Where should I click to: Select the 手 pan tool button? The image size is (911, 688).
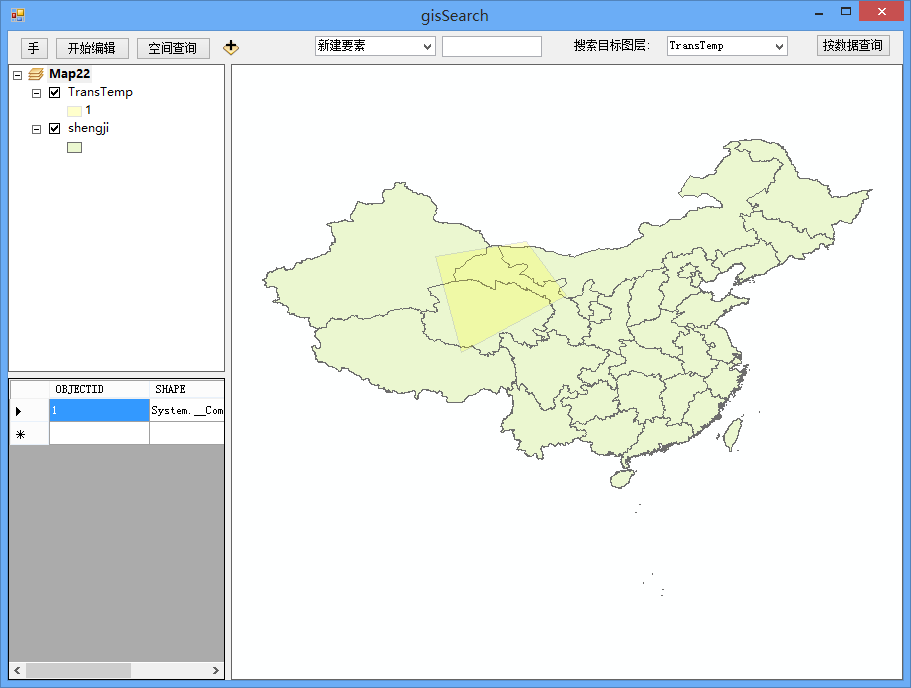(x=34, y=48)
